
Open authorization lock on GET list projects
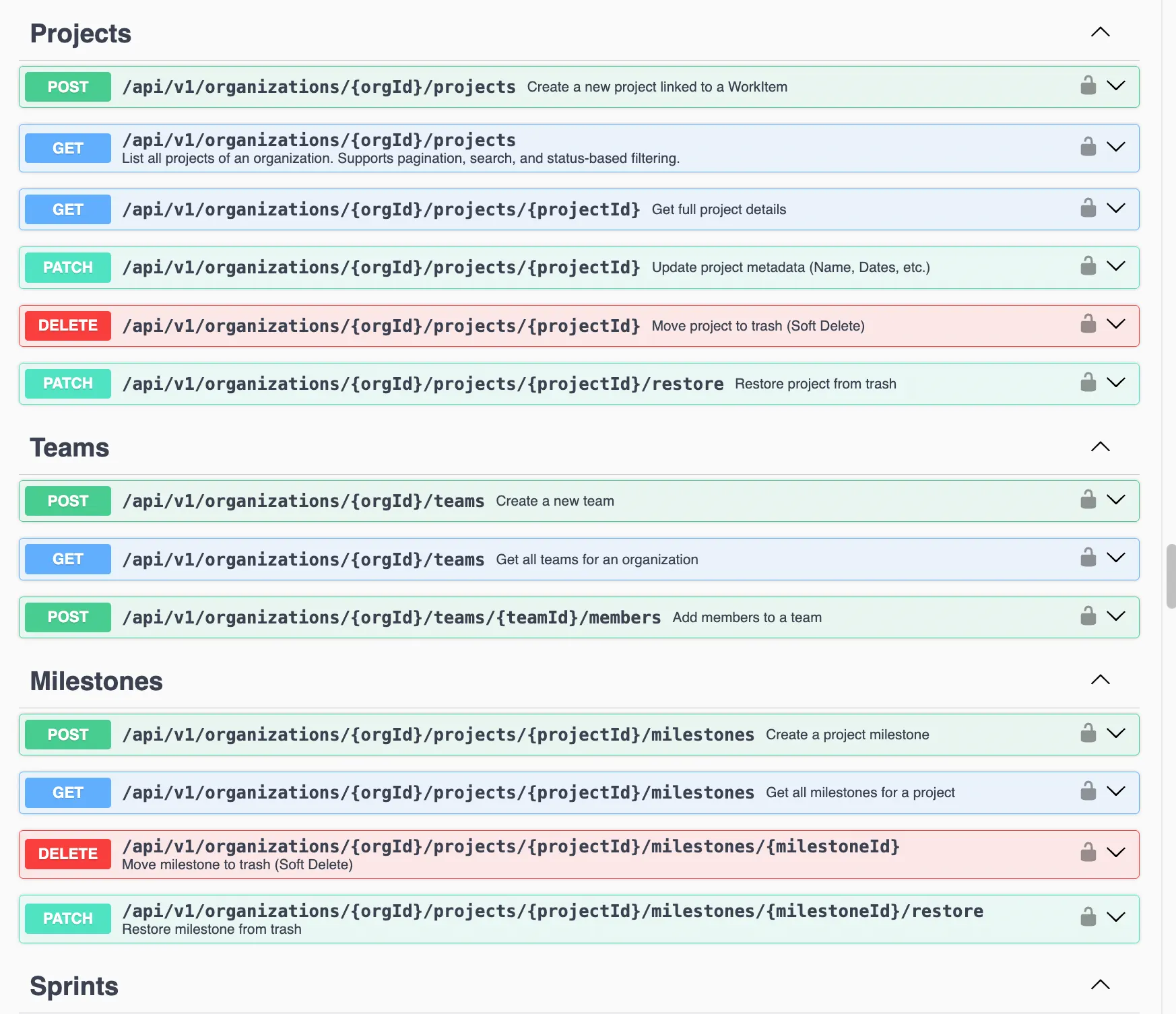tap(1087, 147)
